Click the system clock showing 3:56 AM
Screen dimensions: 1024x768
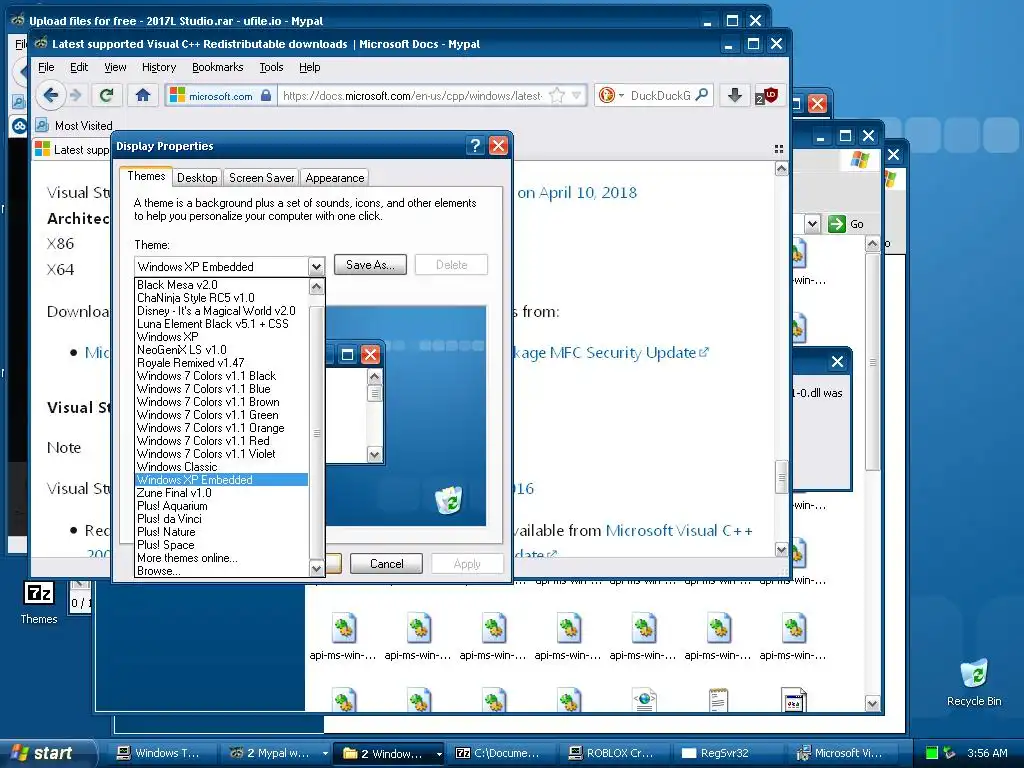[987, 753]
